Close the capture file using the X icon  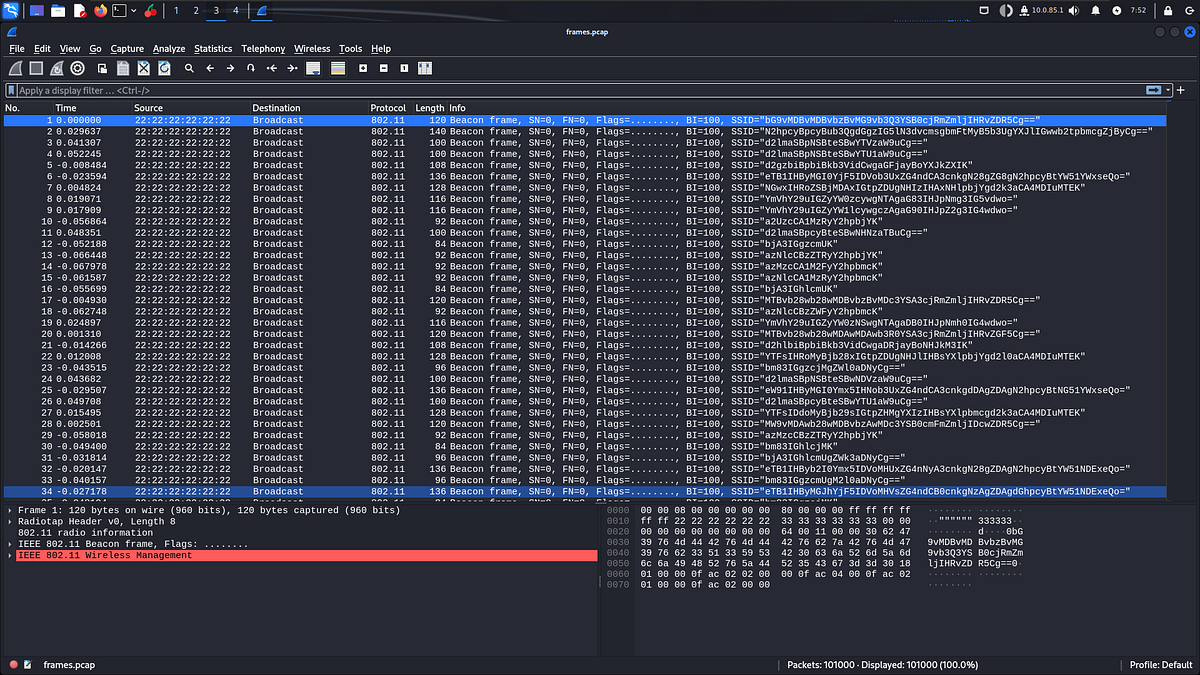[x=142, y=68]
